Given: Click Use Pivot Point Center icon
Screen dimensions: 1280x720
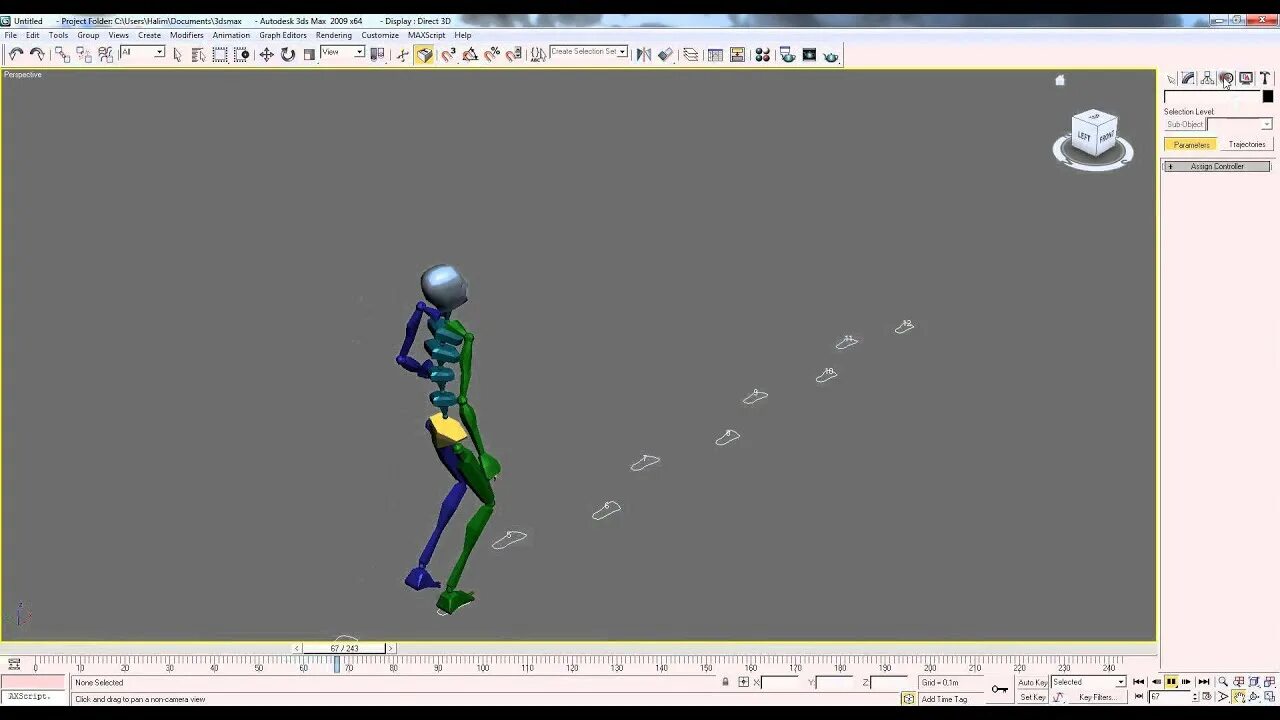Looking at the screenshot, I should point(377,55).
